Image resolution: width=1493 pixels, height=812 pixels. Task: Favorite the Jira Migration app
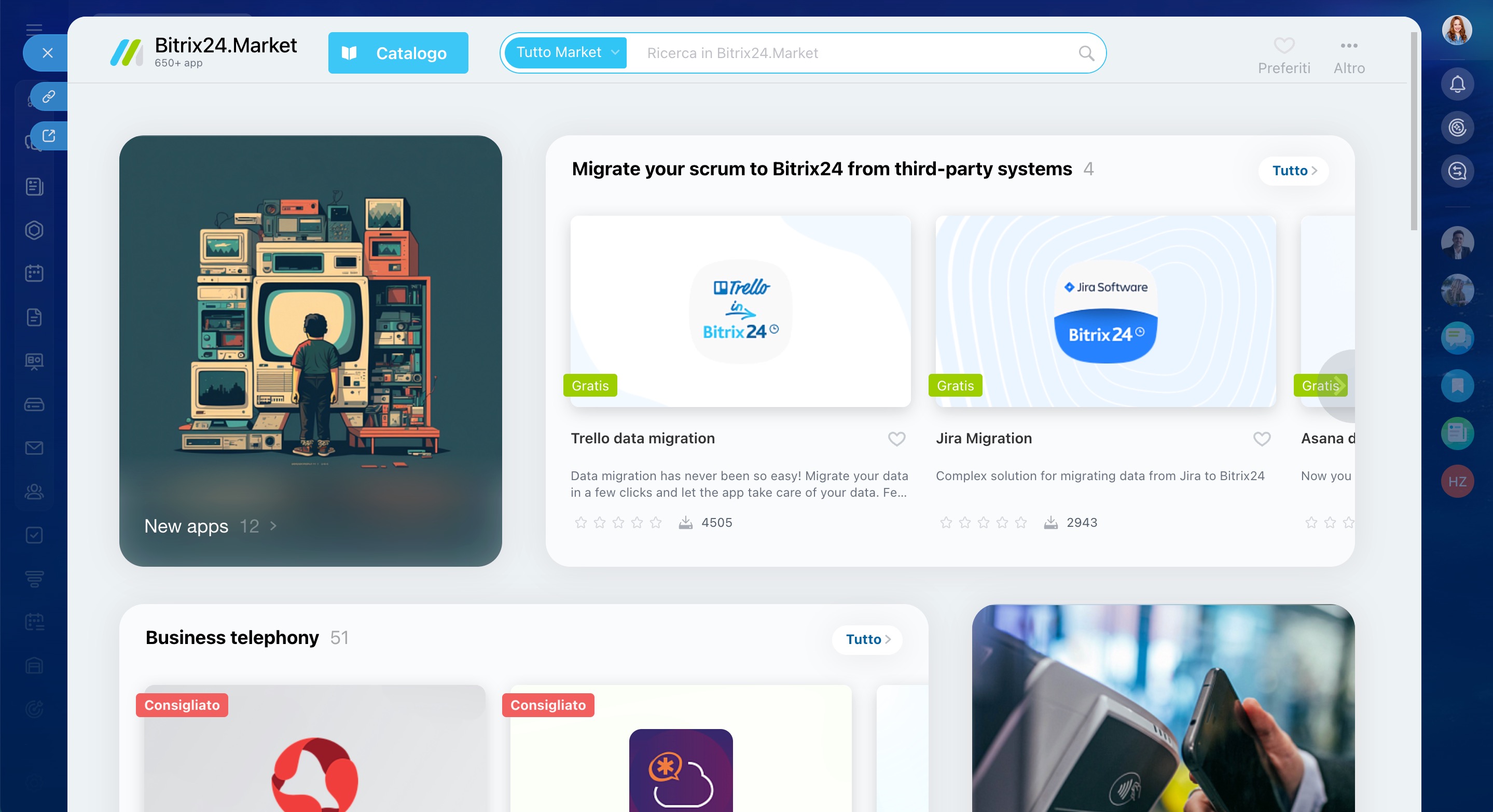click(1262, 439)
